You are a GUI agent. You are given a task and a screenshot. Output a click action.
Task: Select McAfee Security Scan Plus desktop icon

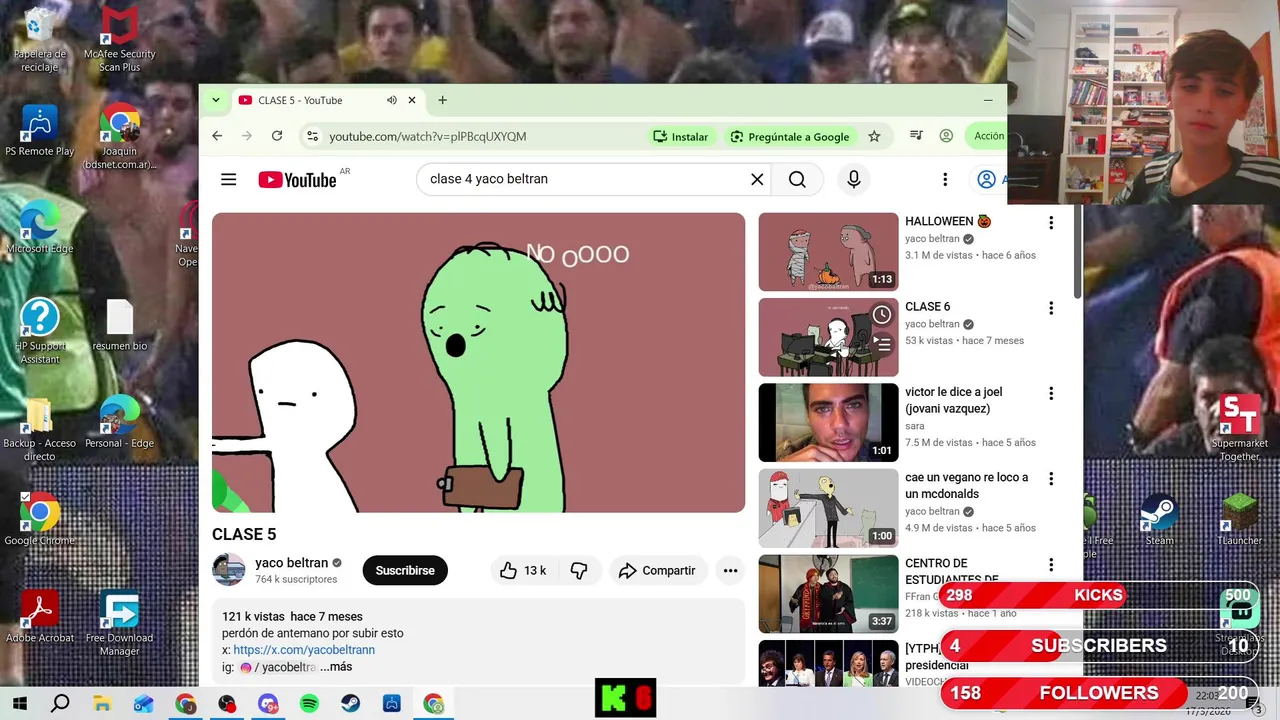[120, 38]
